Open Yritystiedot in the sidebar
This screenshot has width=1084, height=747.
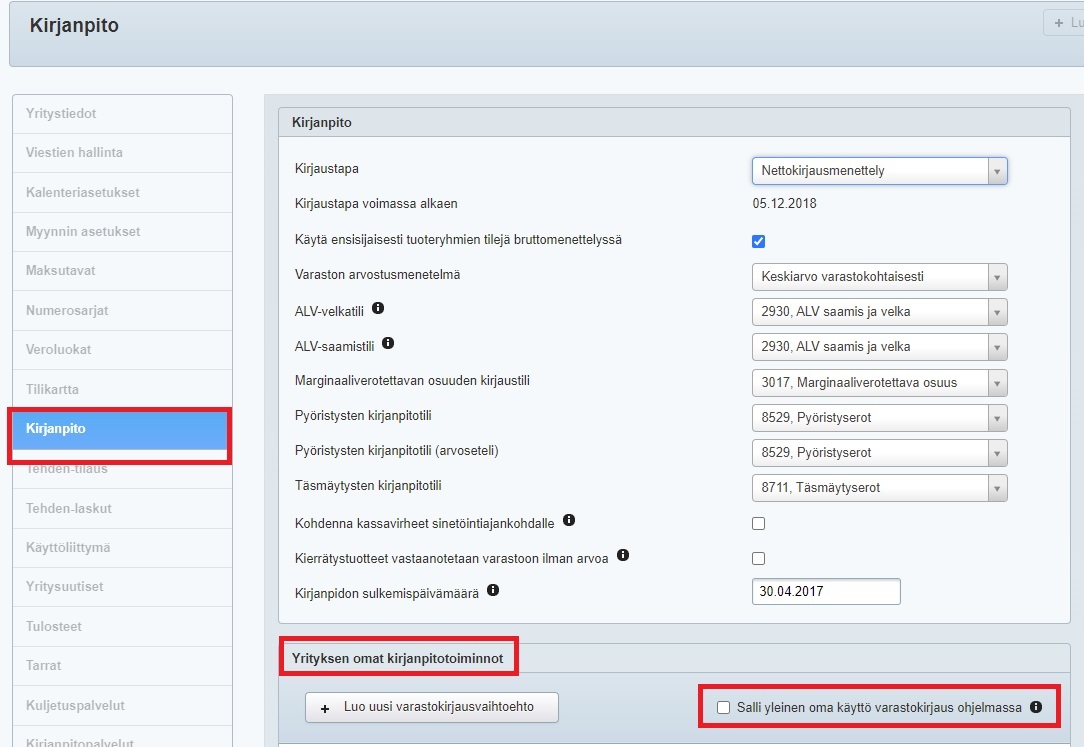point(61,114)
